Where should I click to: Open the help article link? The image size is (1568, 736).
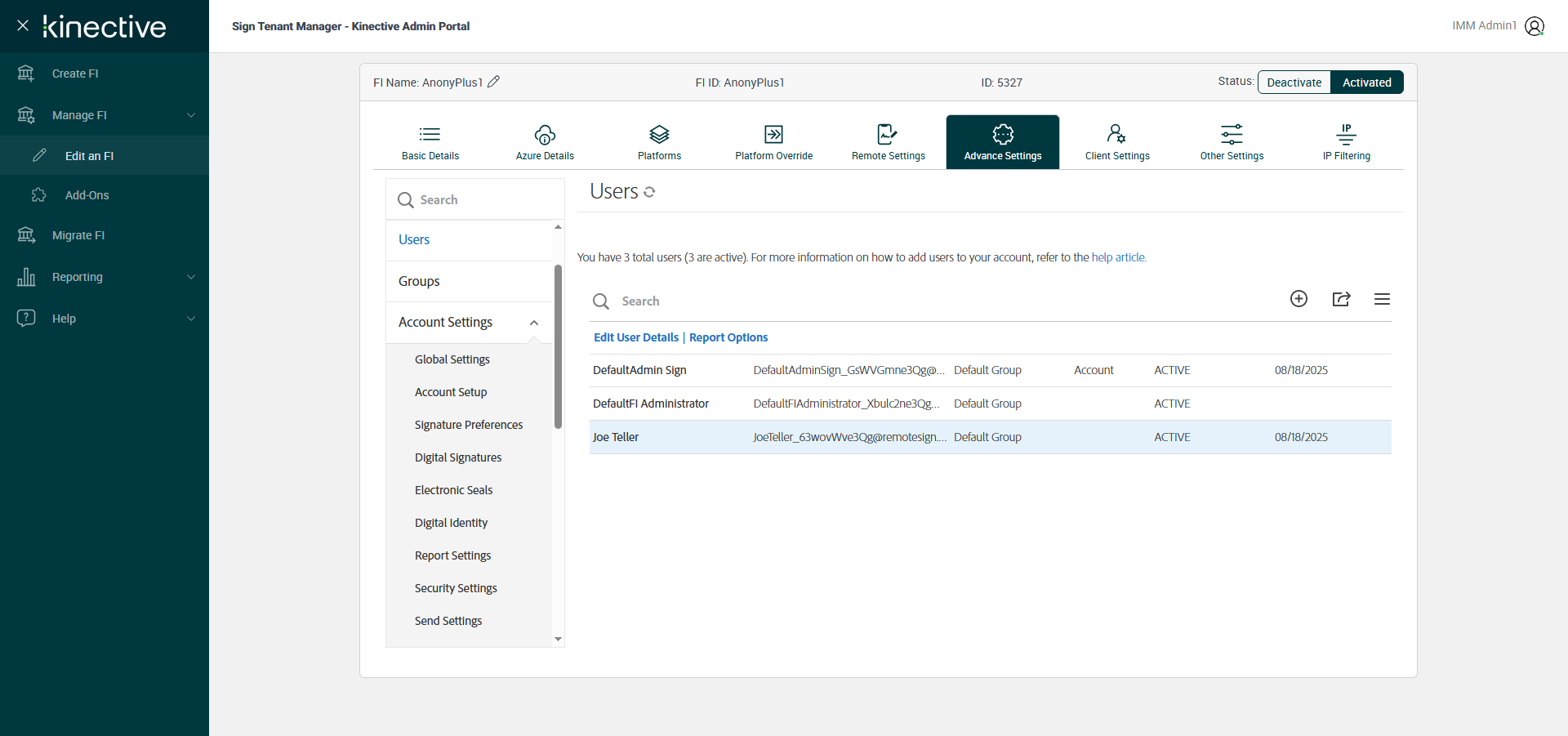(1118, 257)
